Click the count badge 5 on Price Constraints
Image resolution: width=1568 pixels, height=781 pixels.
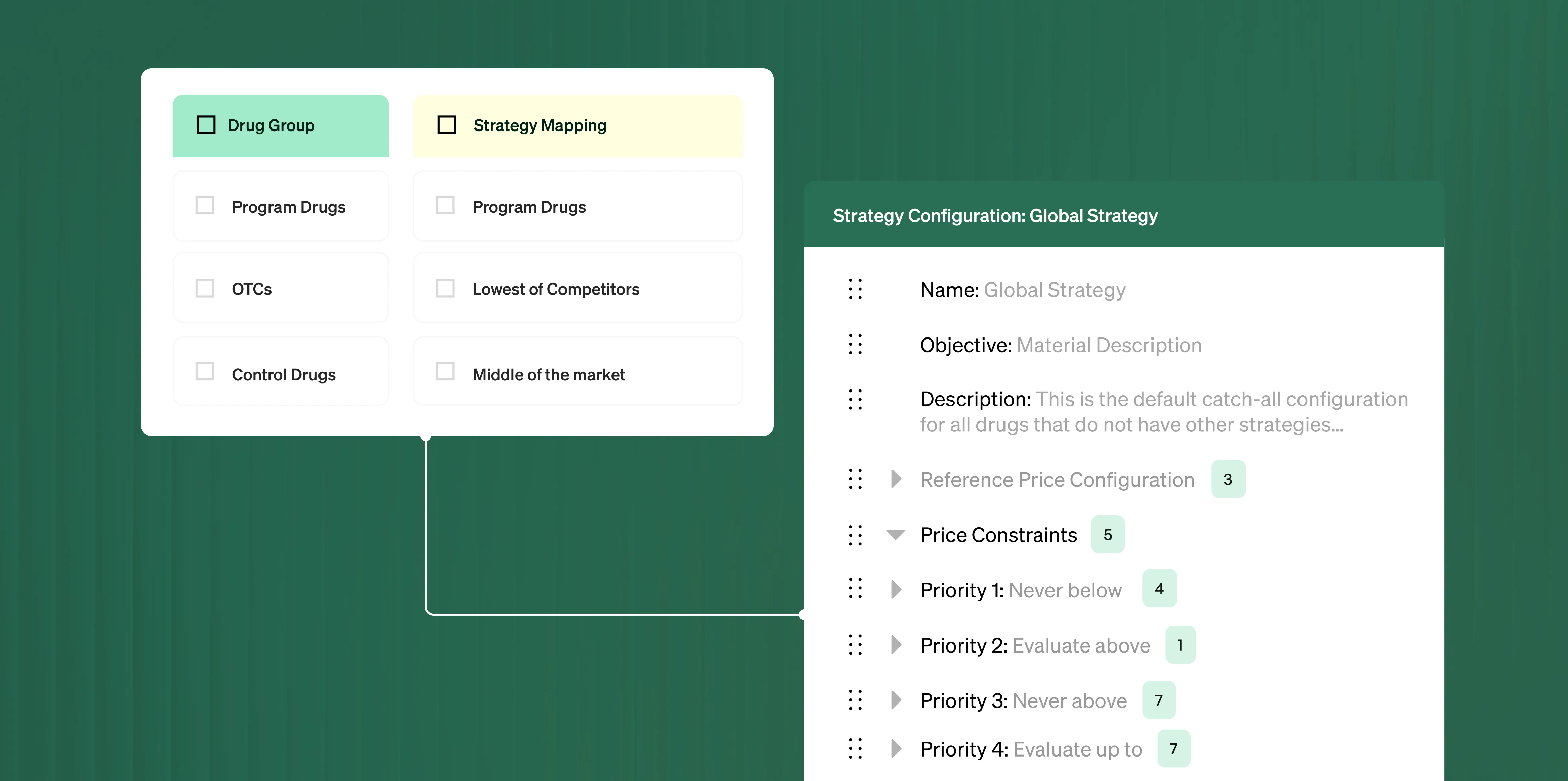1107,535
